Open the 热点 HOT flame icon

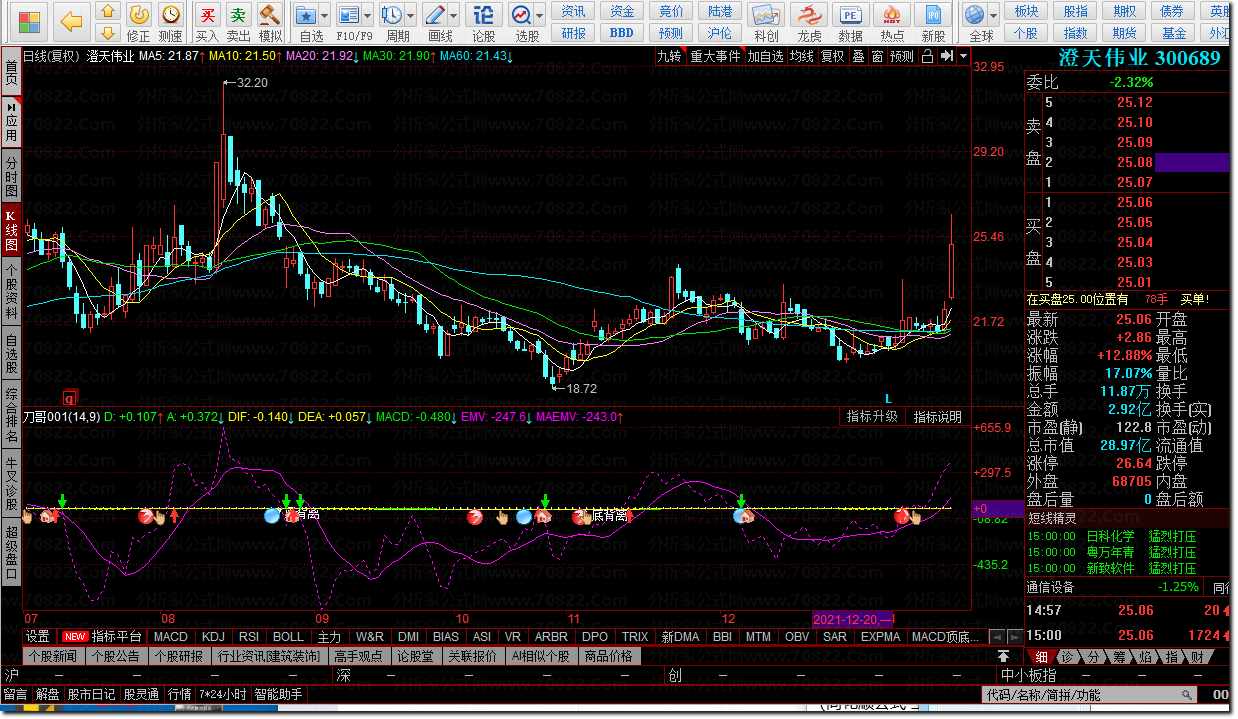point(892,15)
